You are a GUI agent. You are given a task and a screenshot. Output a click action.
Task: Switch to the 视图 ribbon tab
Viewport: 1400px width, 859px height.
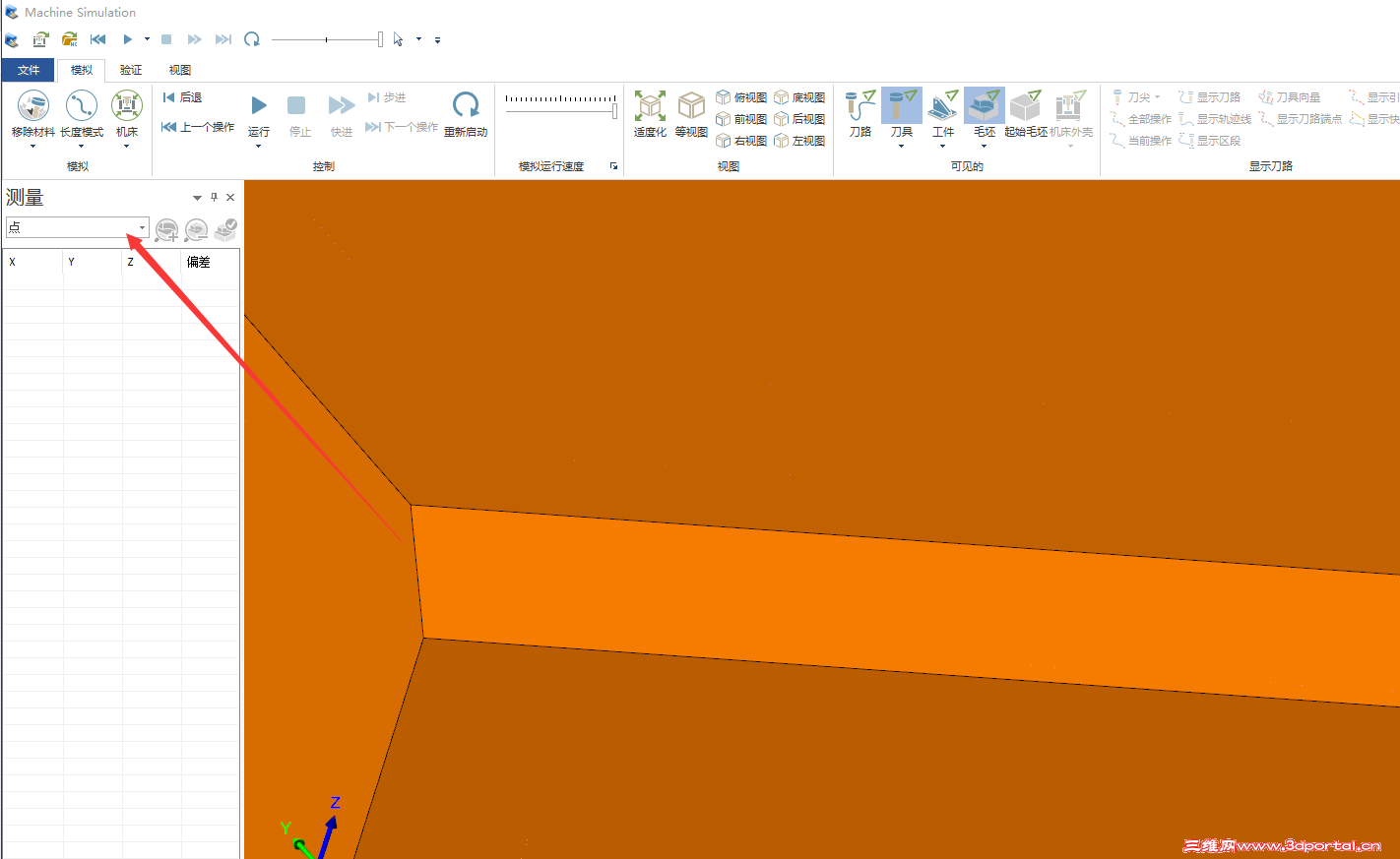pyautogui.click(x=180, y=70)
